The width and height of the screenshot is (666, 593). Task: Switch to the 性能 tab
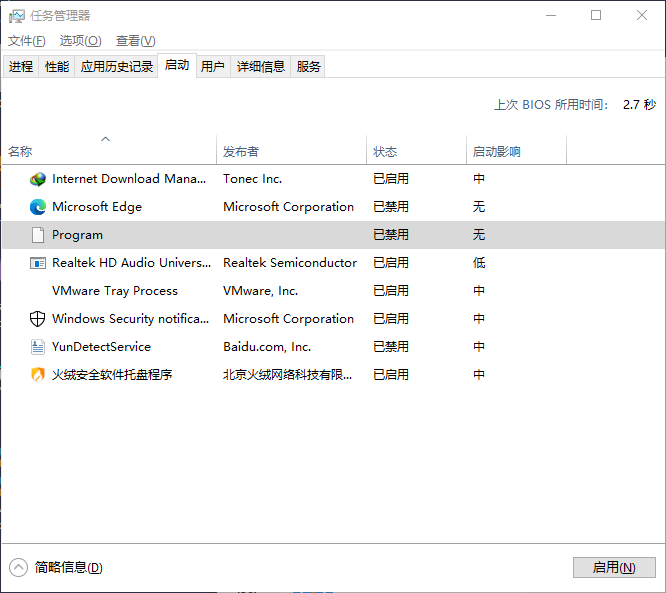tap(57, 67)
